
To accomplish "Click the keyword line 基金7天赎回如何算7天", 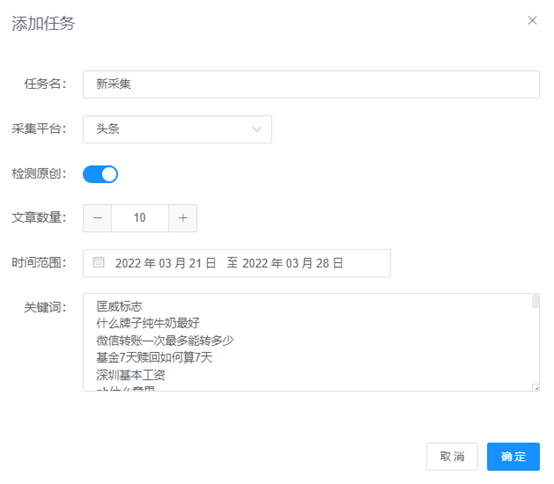I will (x=154, y=358).
